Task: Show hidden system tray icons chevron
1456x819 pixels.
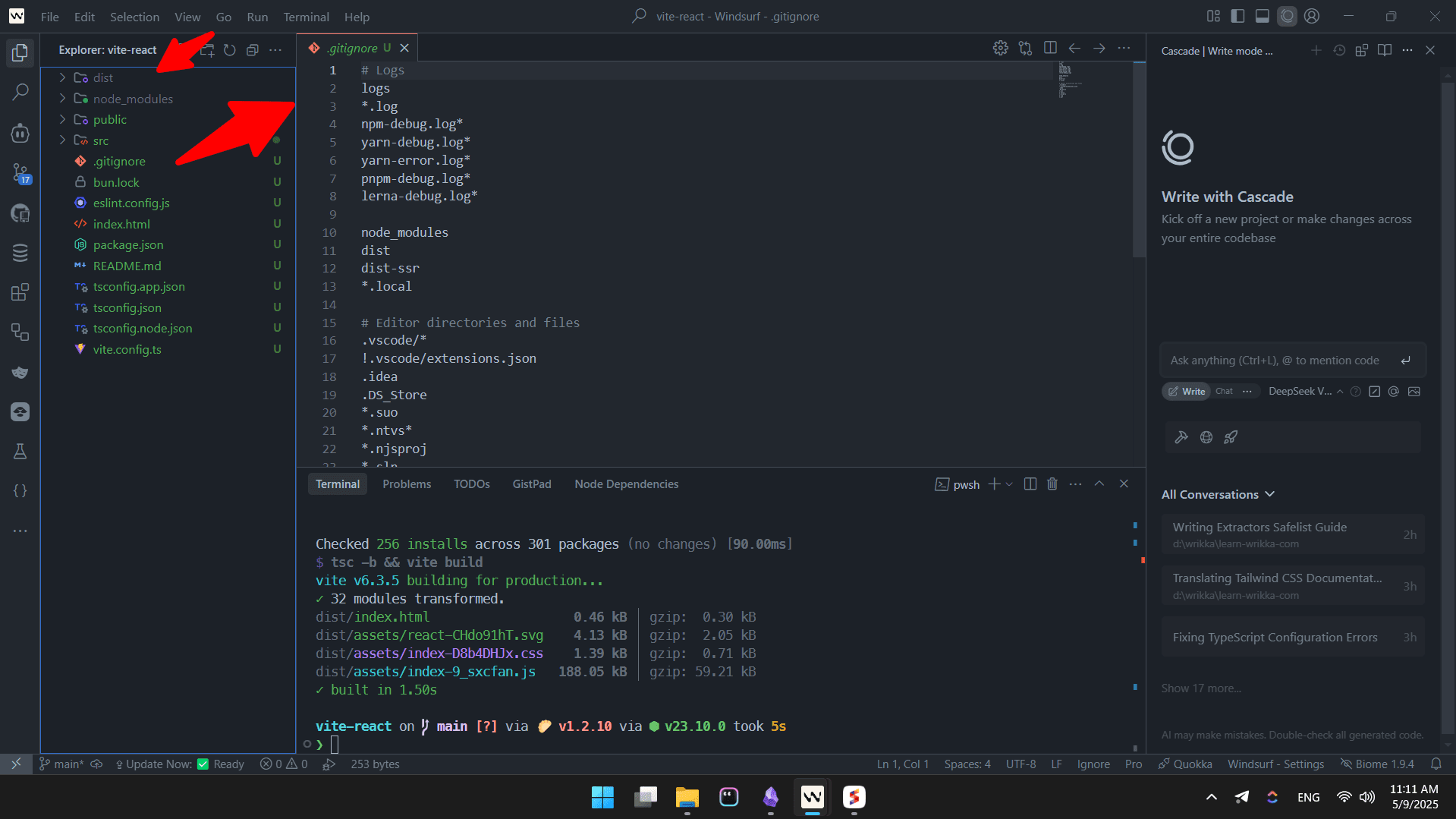Action: [x=1212, y=797]
